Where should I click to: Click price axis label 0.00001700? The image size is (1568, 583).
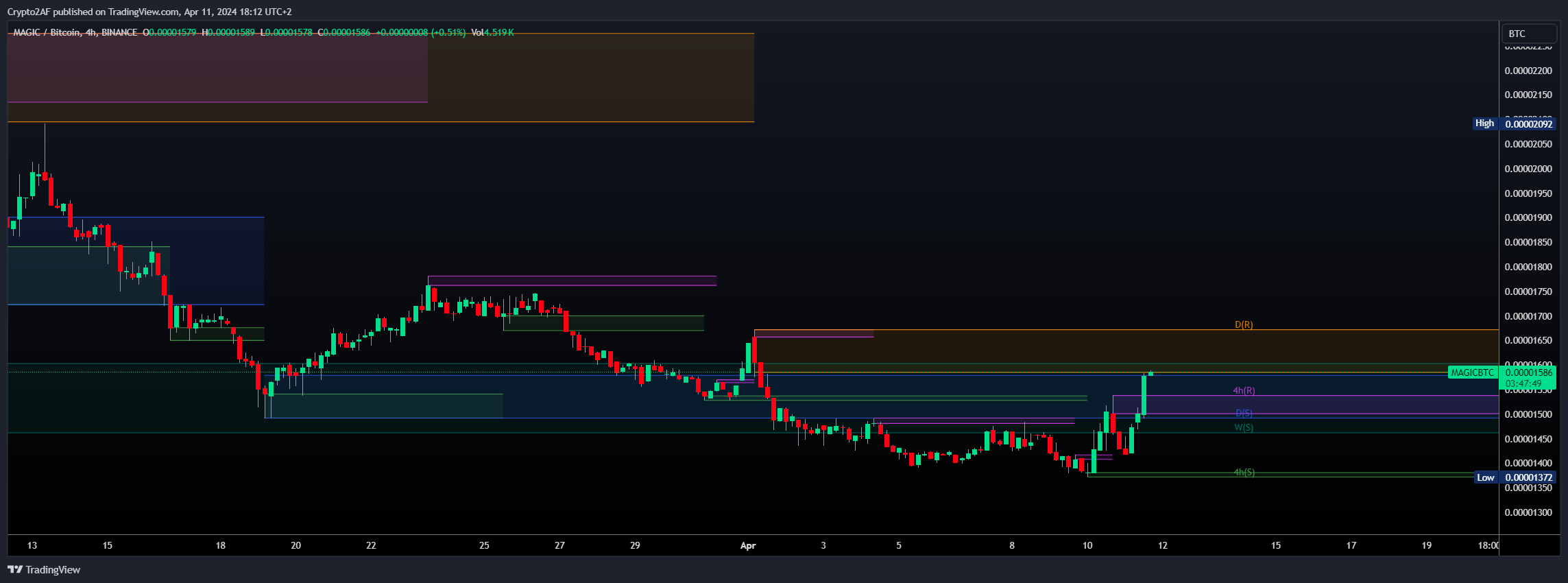click(x=1528, y=316)
